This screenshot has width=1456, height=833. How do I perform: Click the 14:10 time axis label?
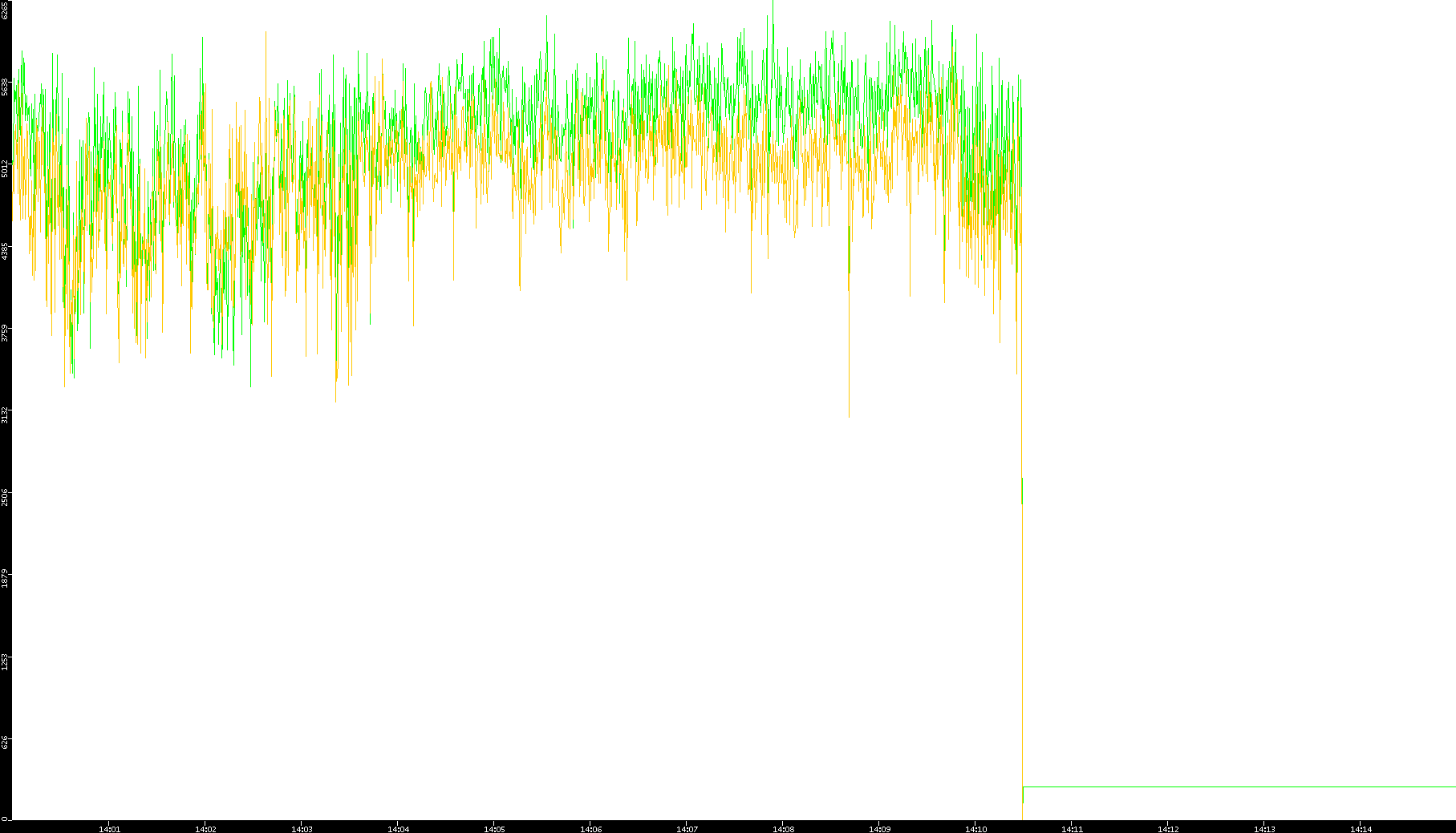pyautogui.click(x=975, y=829)
